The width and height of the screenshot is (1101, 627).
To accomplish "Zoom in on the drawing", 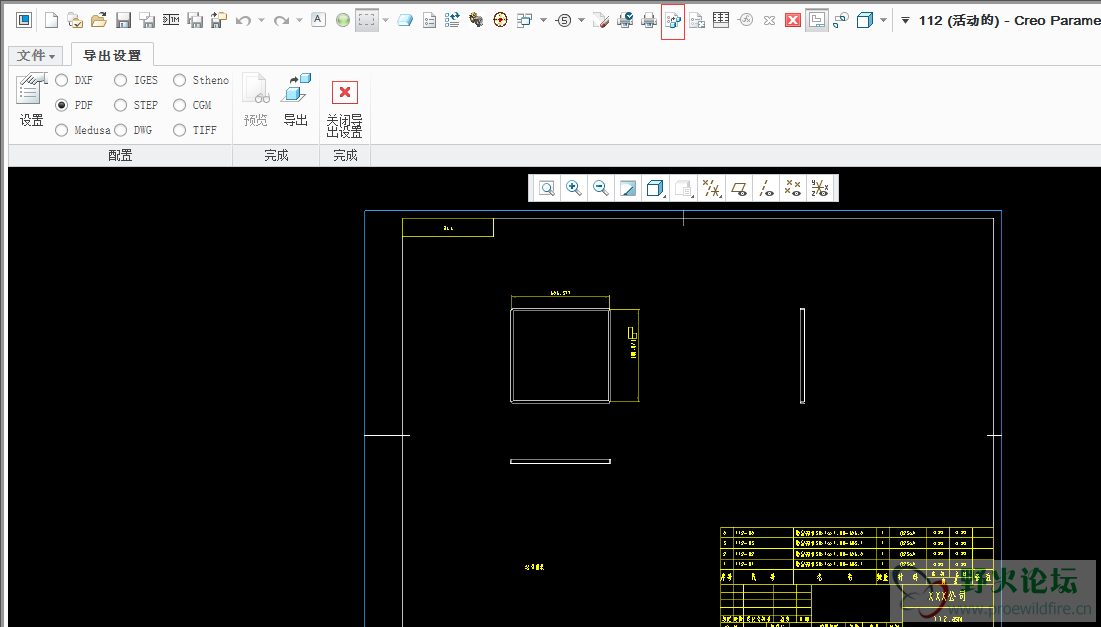I will coord(574,188).
